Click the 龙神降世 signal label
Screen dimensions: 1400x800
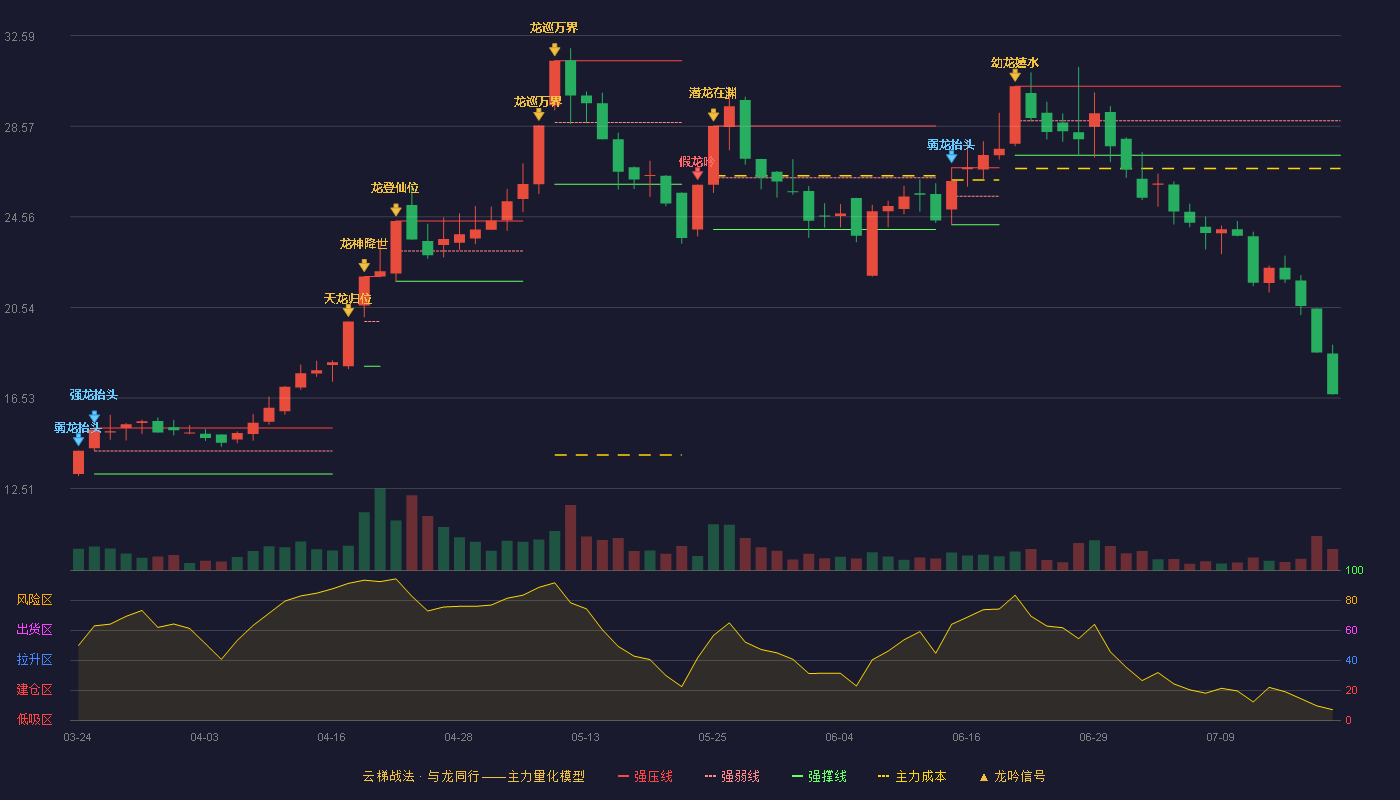(x=364, y=244)
